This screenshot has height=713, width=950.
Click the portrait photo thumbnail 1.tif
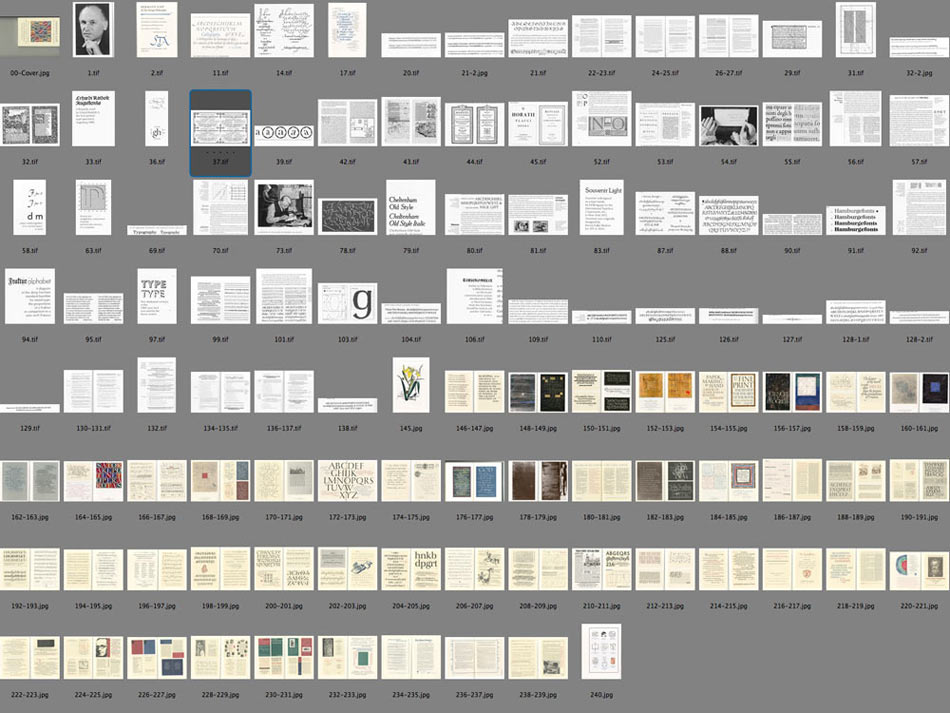[93, 30]
